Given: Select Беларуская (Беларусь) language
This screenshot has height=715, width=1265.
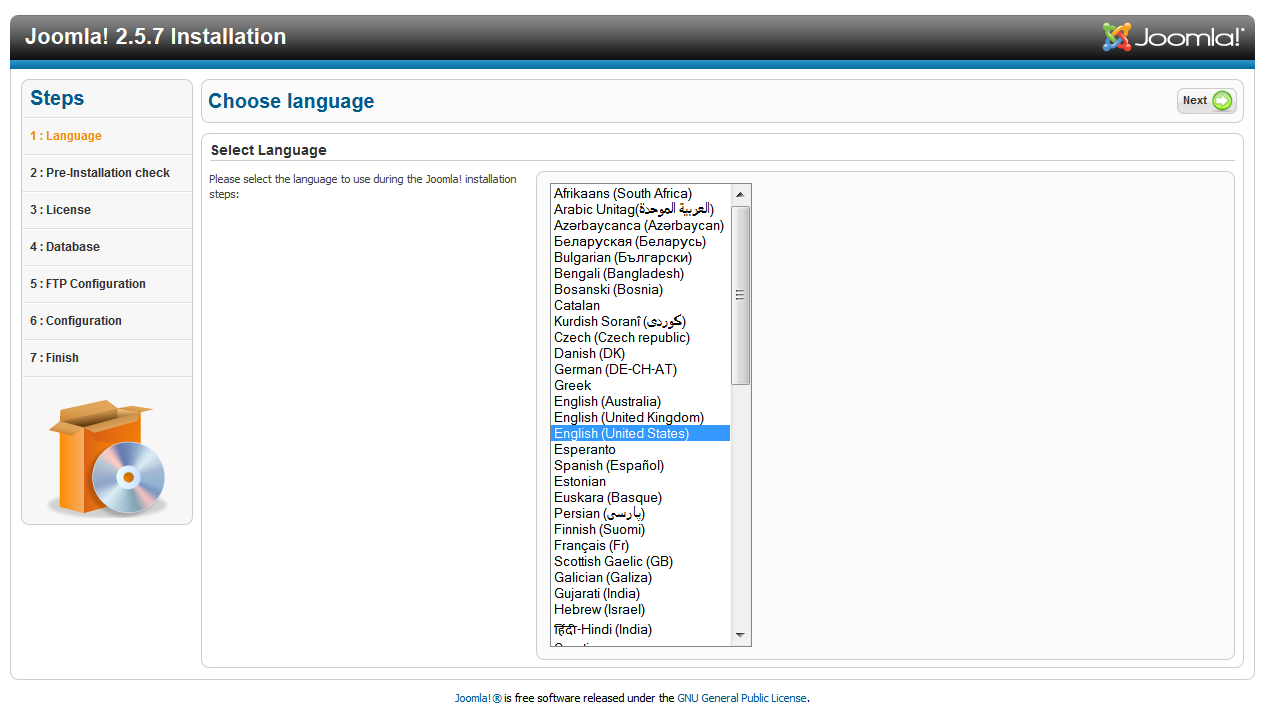Looking at the screenshot, I should point(640,242).
